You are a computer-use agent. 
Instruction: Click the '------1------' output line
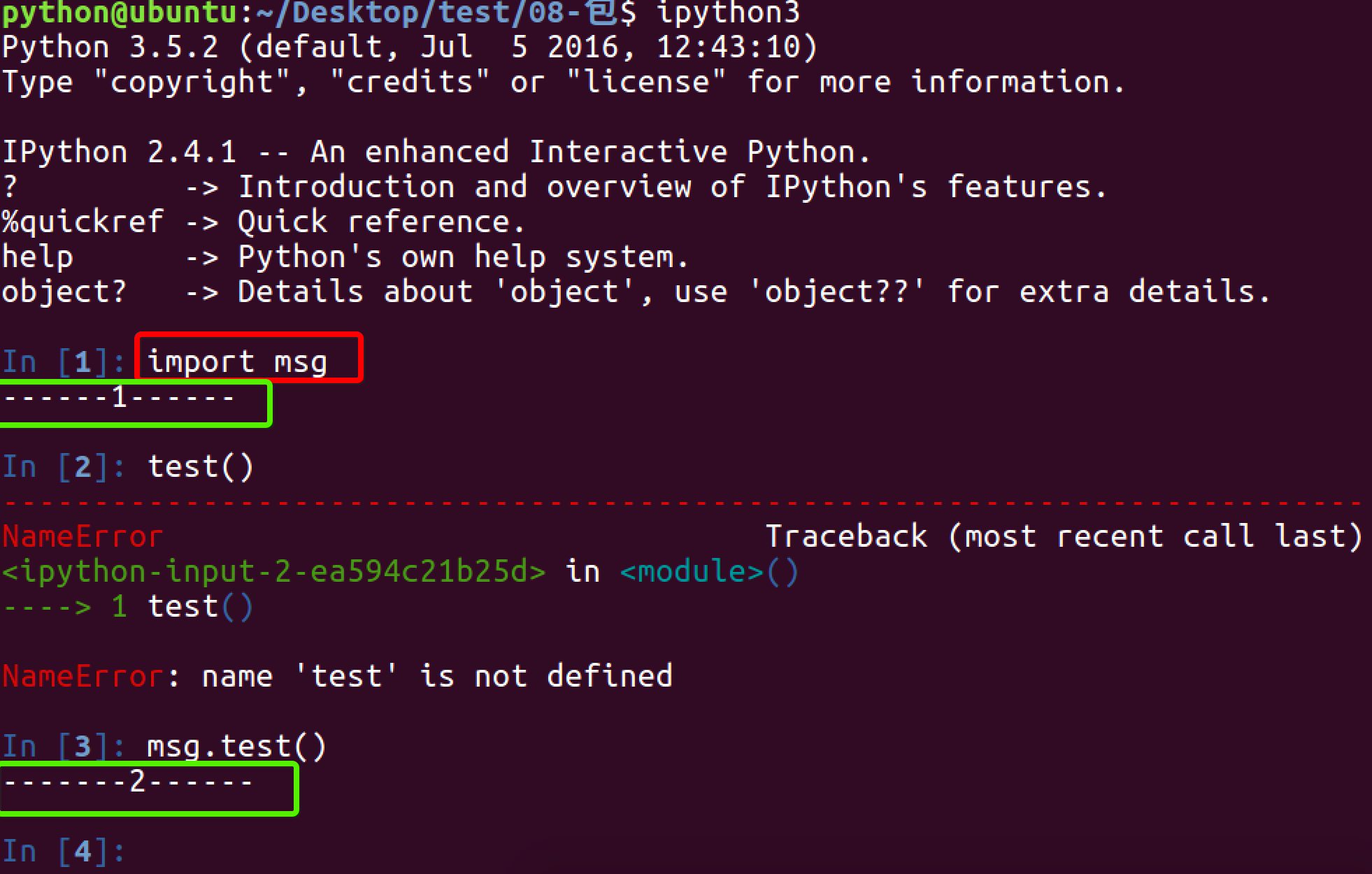[120, 398]
